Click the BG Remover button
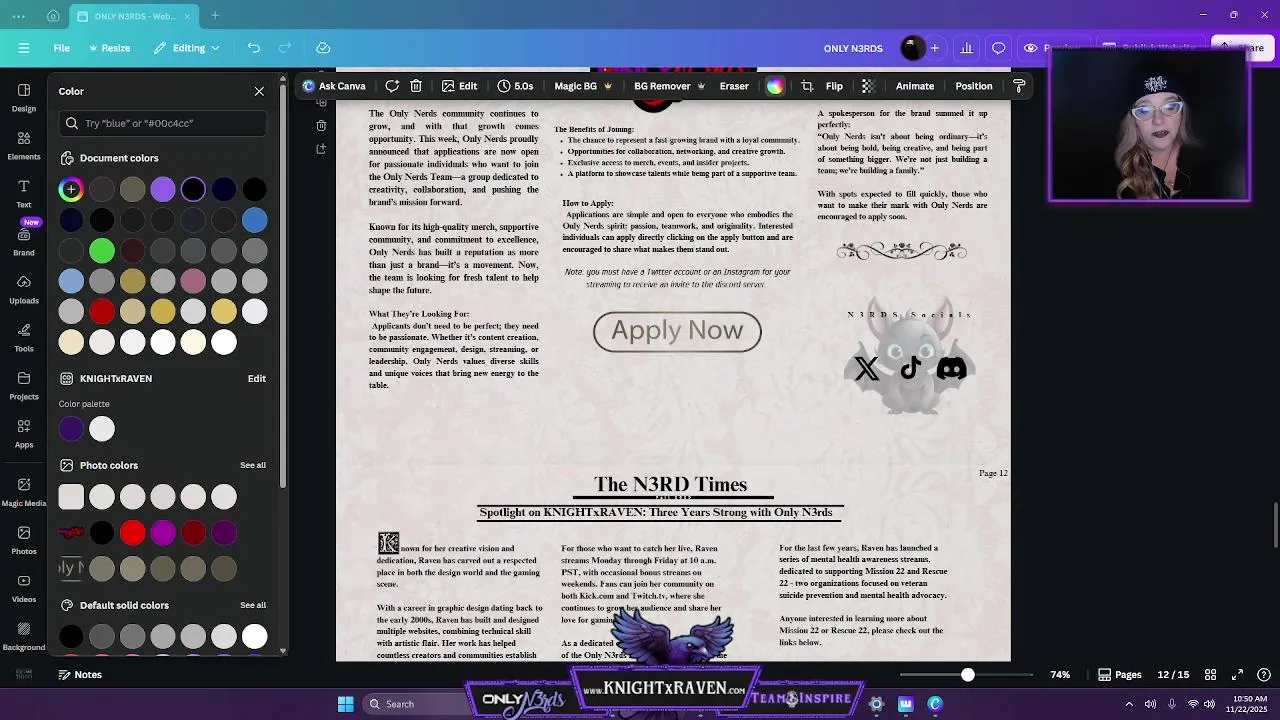The image size is (1280, 720). click(x=669, y=86)
